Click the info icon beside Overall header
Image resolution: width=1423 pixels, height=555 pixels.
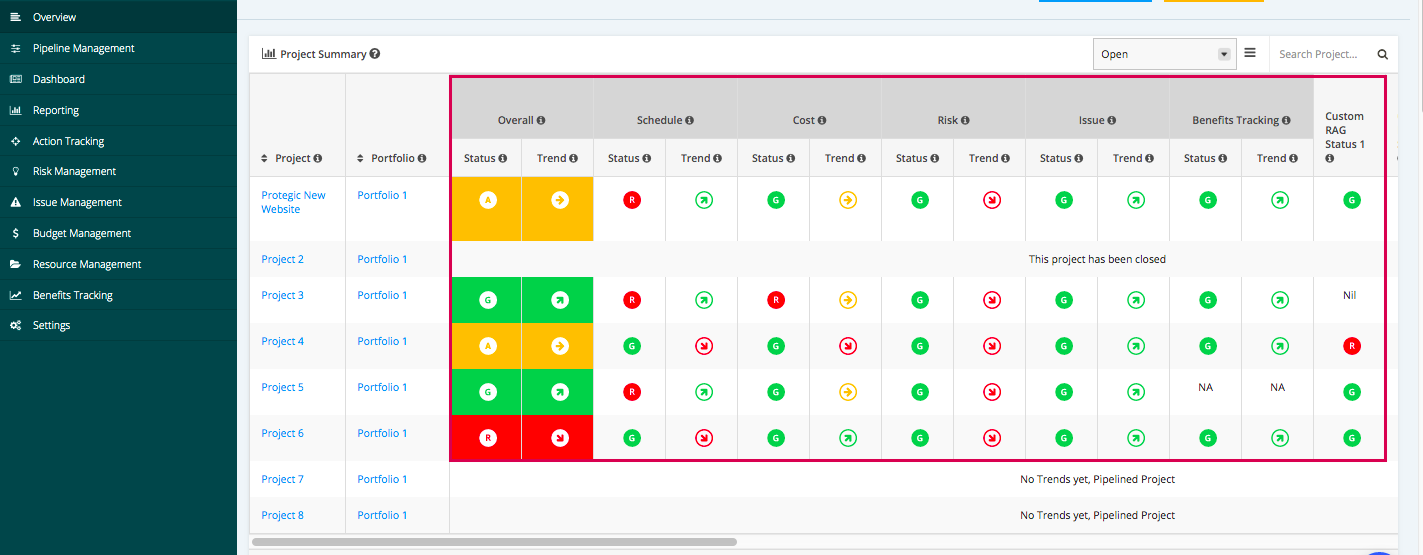(x=541, y=120)
